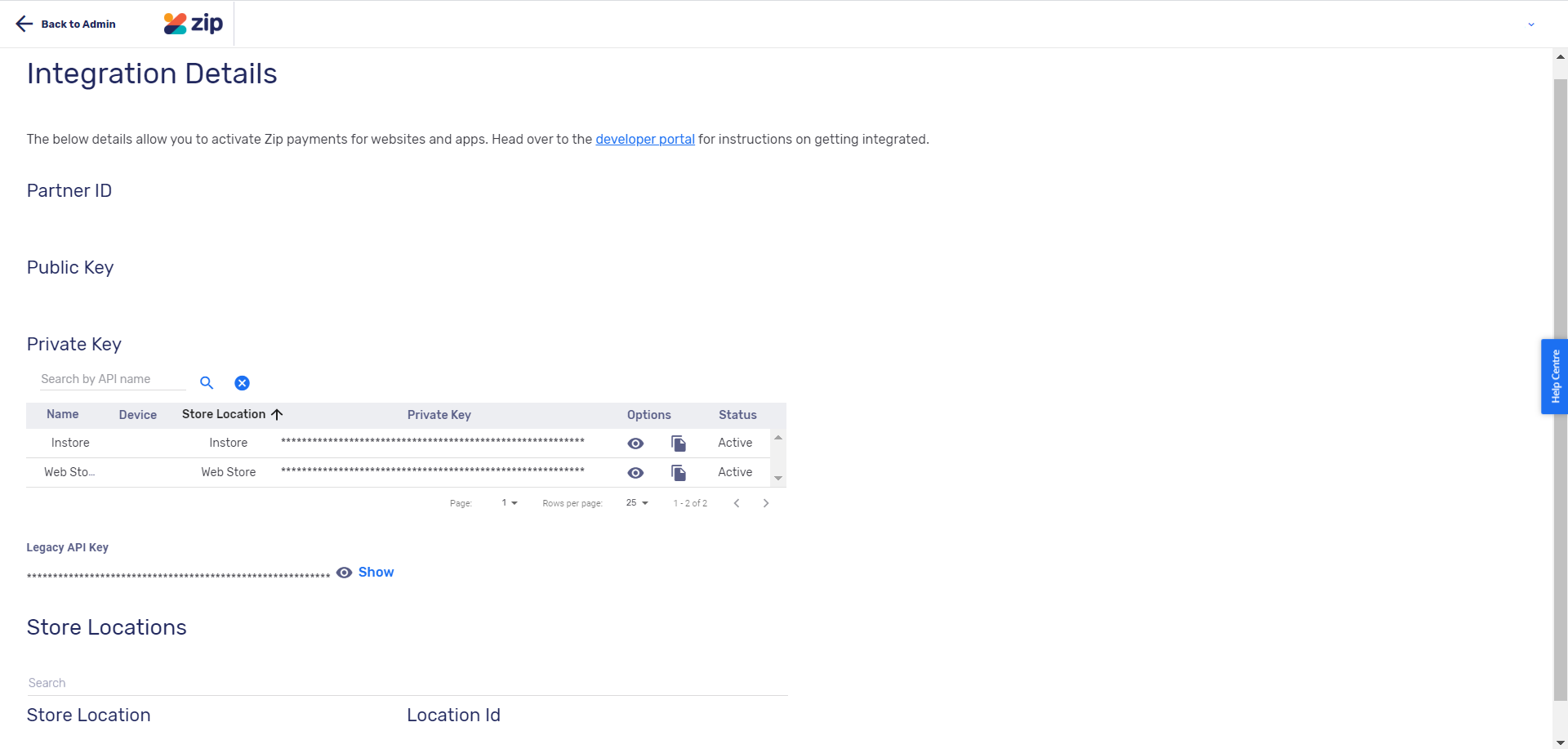This screenshot has height=749, width=1568.
Task: Click the Public Key heading
Action: coord(70,267)
